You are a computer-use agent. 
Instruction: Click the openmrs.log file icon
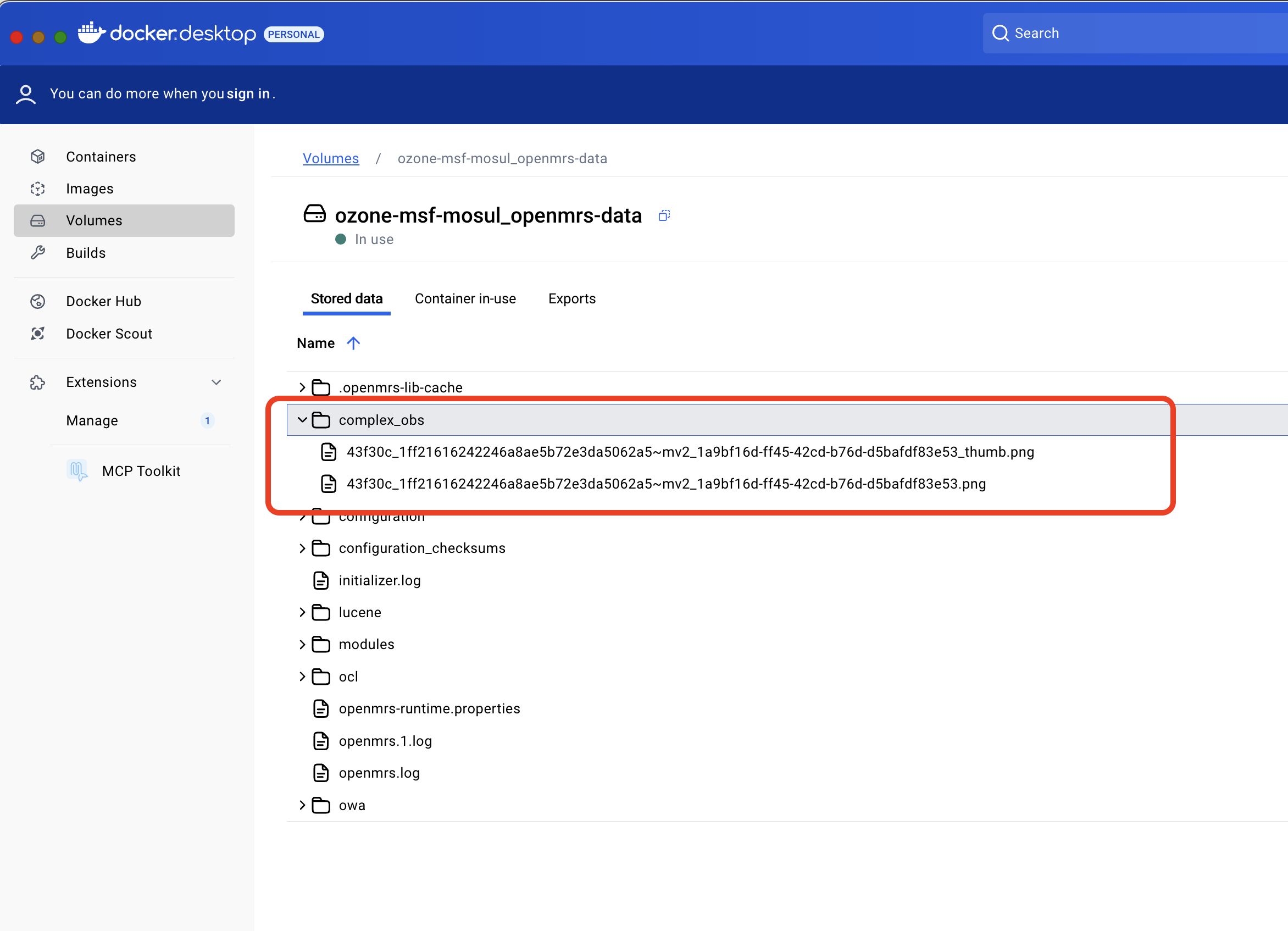pyautogui.click(x=321, y=773)
